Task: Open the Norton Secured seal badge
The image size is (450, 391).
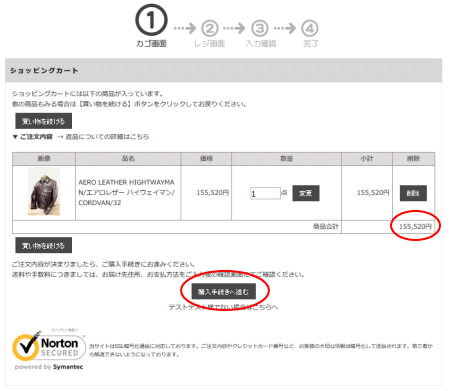Action: pos(49,346)
